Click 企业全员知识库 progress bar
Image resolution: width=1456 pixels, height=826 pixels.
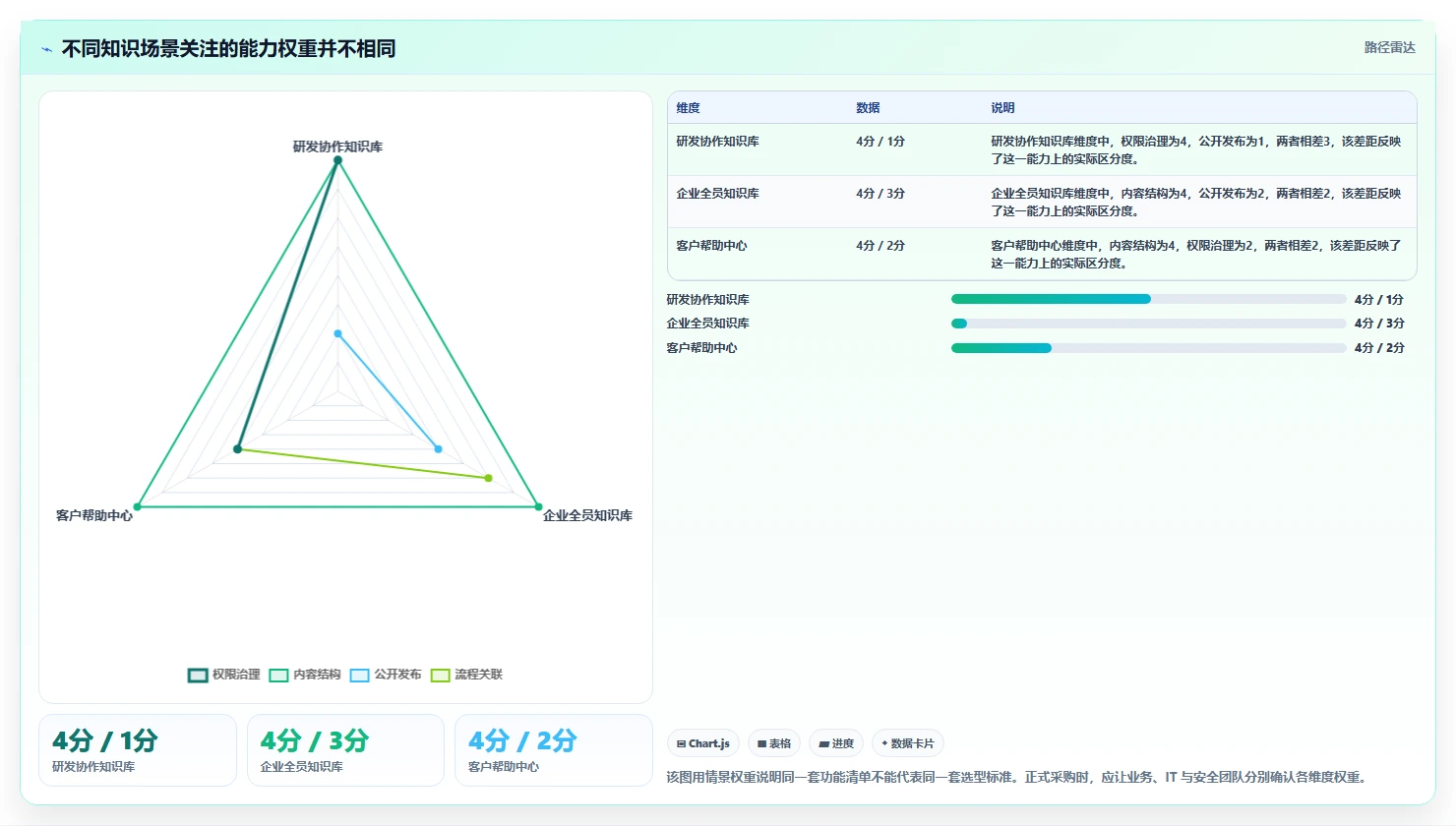point(1148,324)
